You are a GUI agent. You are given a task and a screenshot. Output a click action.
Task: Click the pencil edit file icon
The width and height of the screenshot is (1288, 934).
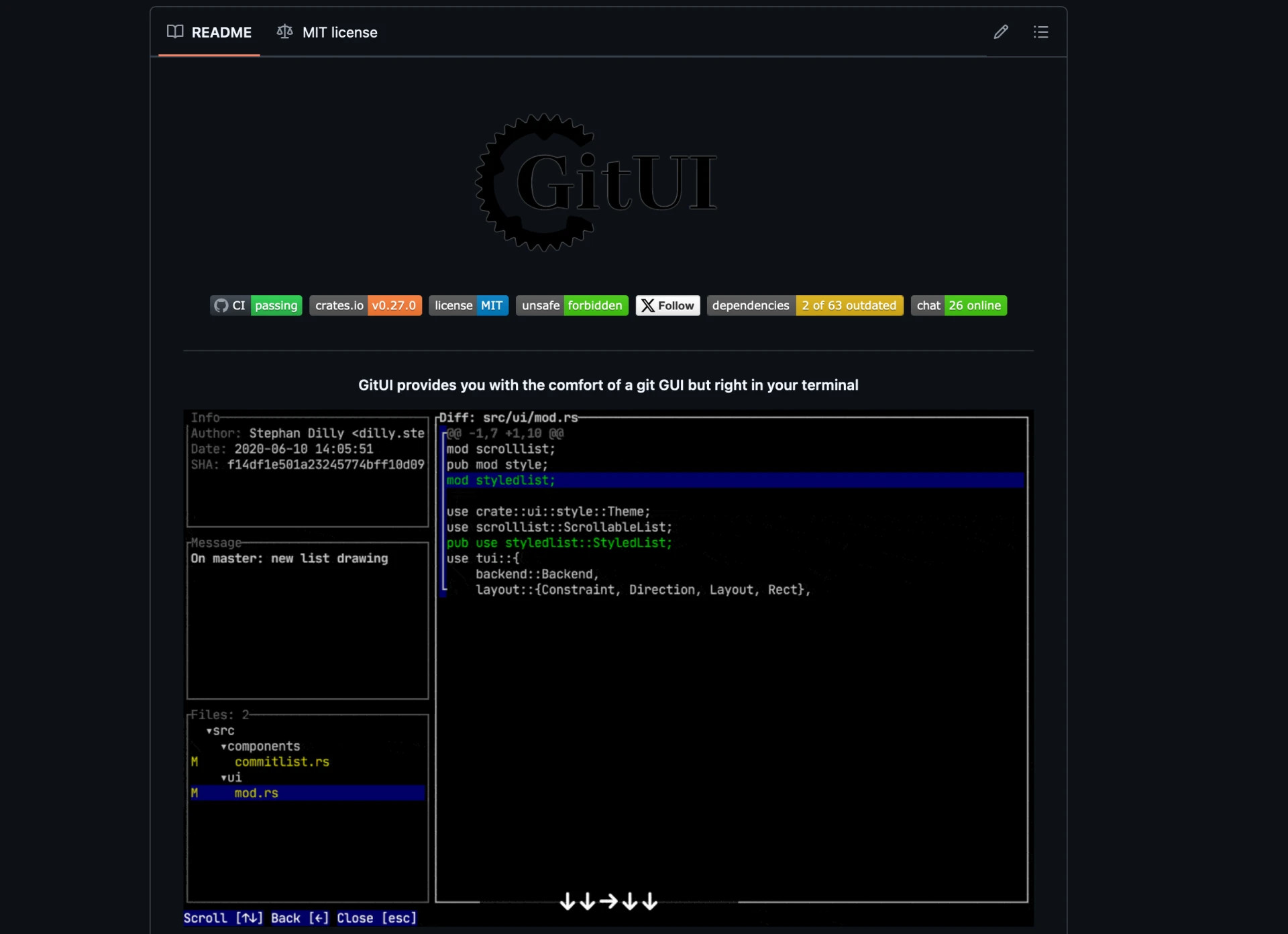(1001, 32)
